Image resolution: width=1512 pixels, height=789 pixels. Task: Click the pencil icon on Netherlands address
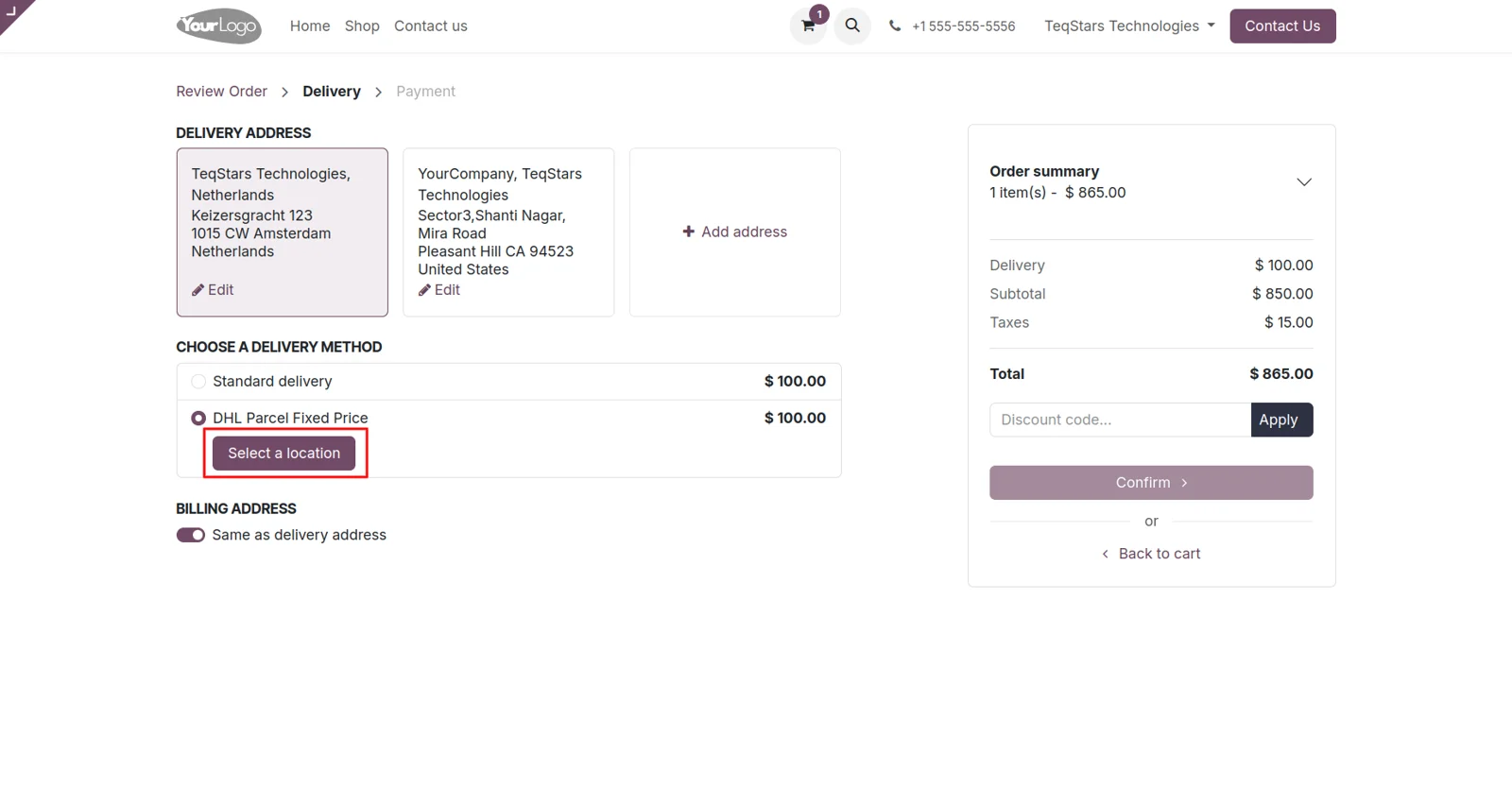198,290
